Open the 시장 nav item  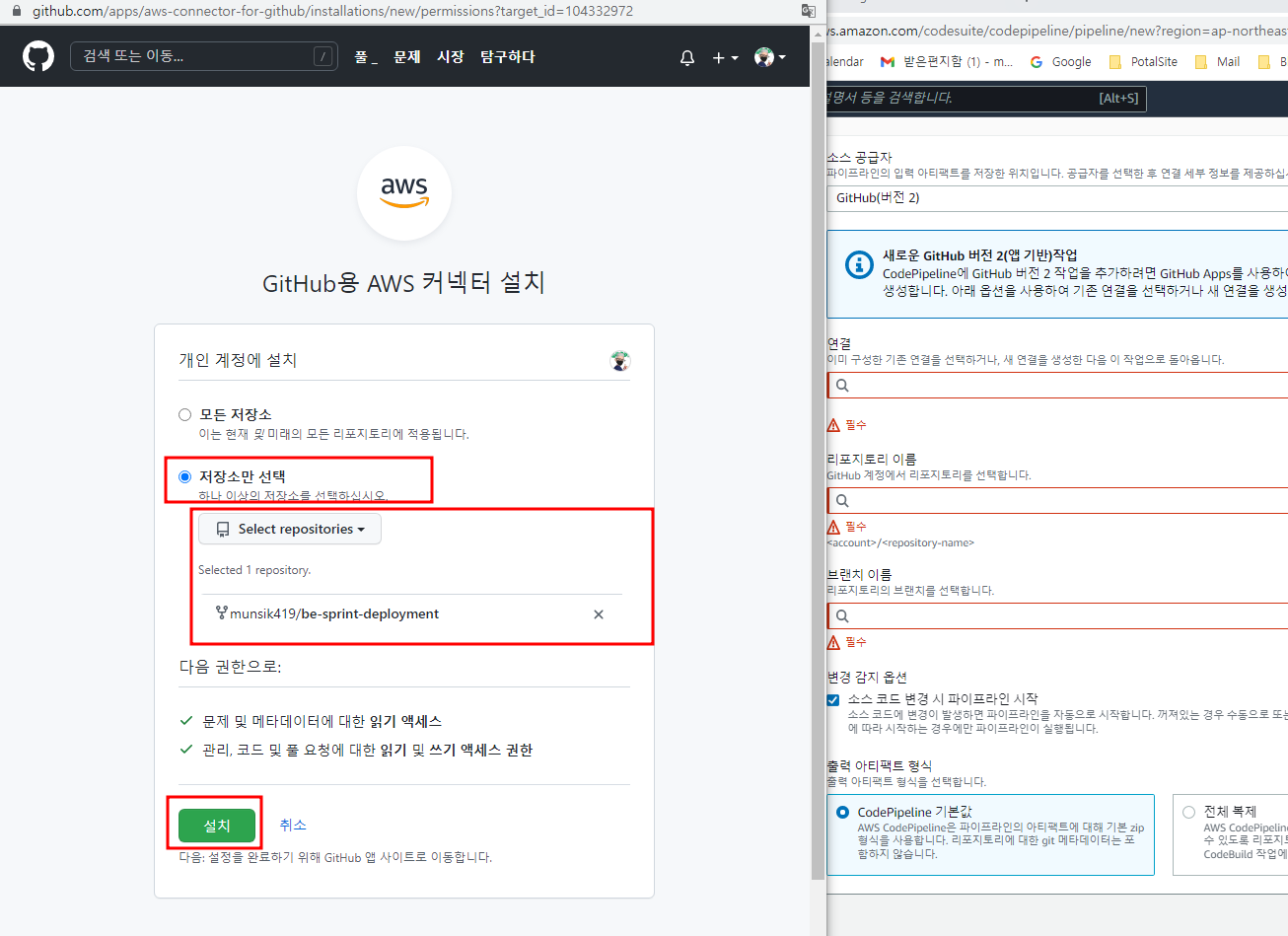click(x=451, y=57)
